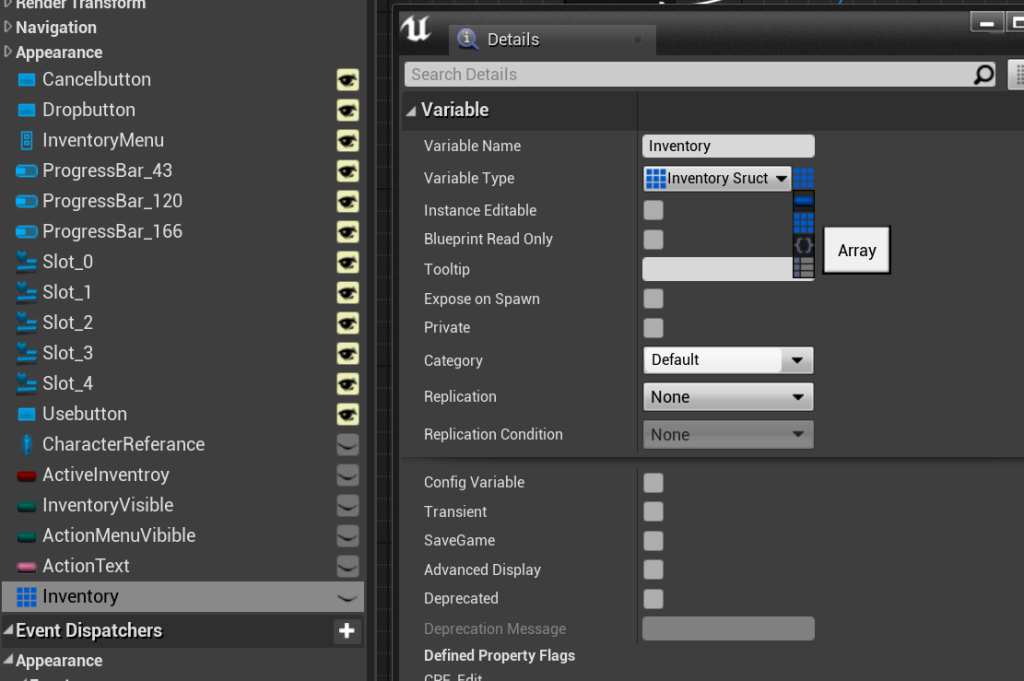The width and height of the screenshot is (1024, 681).
Task: Select the InventoryVisible variable row
Action: [183, 505]
